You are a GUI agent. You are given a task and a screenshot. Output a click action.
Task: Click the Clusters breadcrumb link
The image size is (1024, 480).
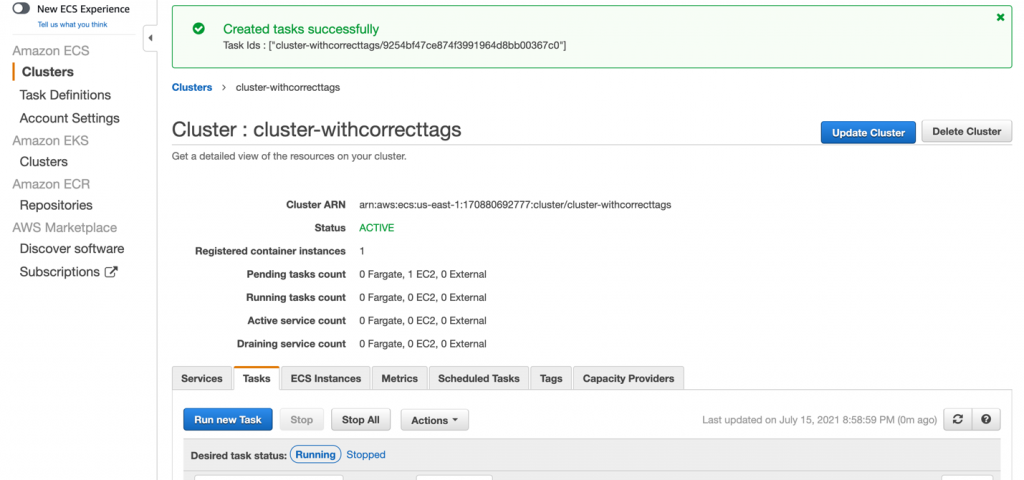click(x=192, y=87)
